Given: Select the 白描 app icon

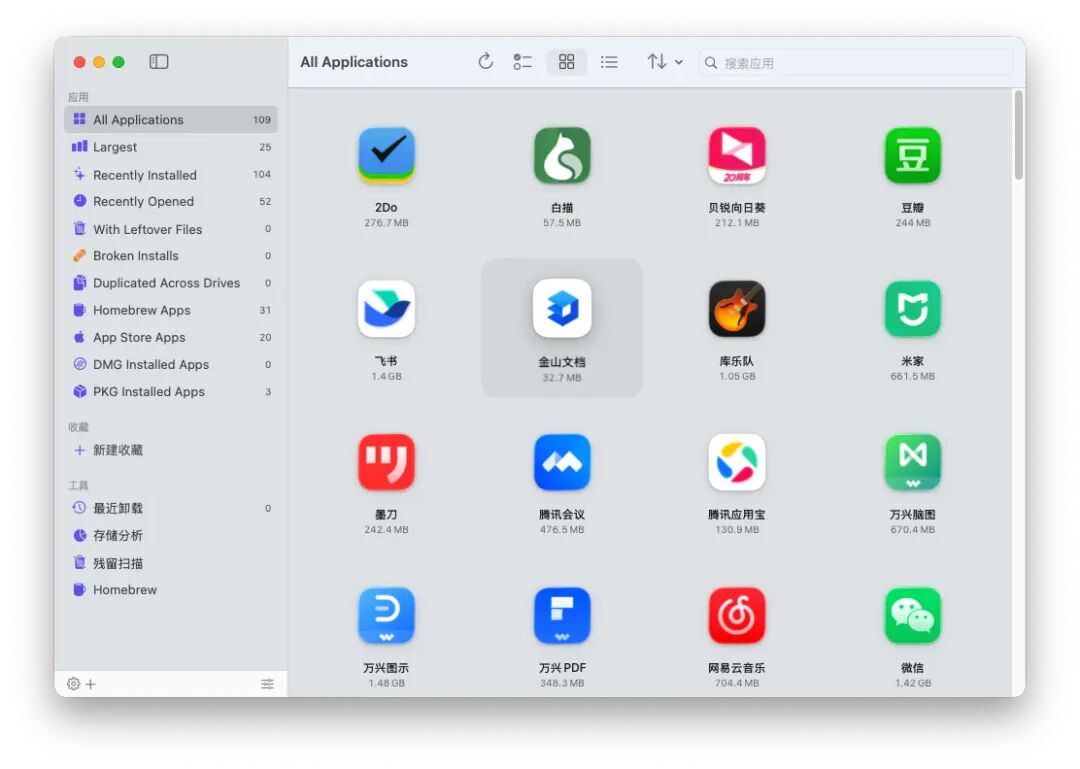Looking at the screenshot, I should point(562,155).
